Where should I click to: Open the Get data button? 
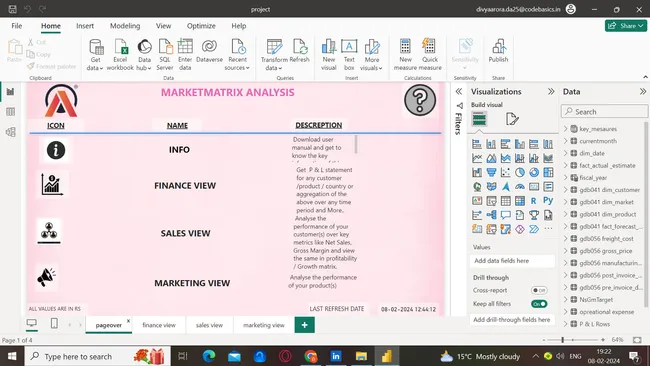96,55
